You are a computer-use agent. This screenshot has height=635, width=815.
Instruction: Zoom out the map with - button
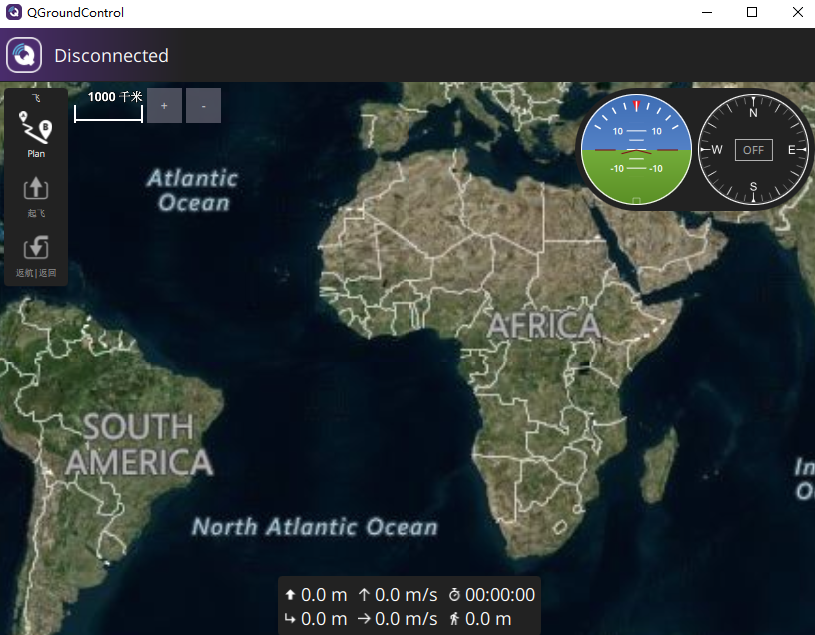point(203,105)
